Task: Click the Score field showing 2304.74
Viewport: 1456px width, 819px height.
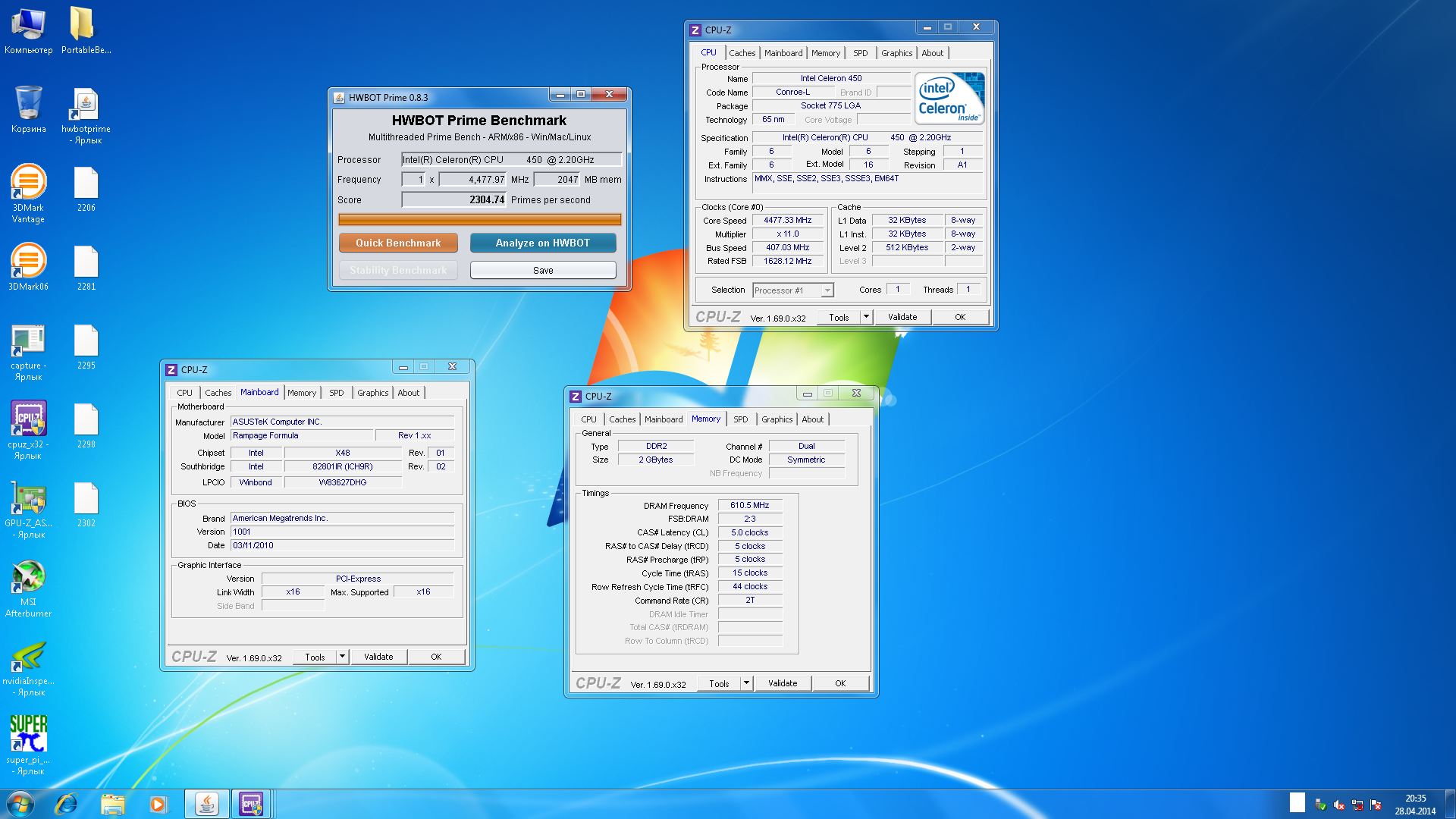Action: (x=453, y=200)
